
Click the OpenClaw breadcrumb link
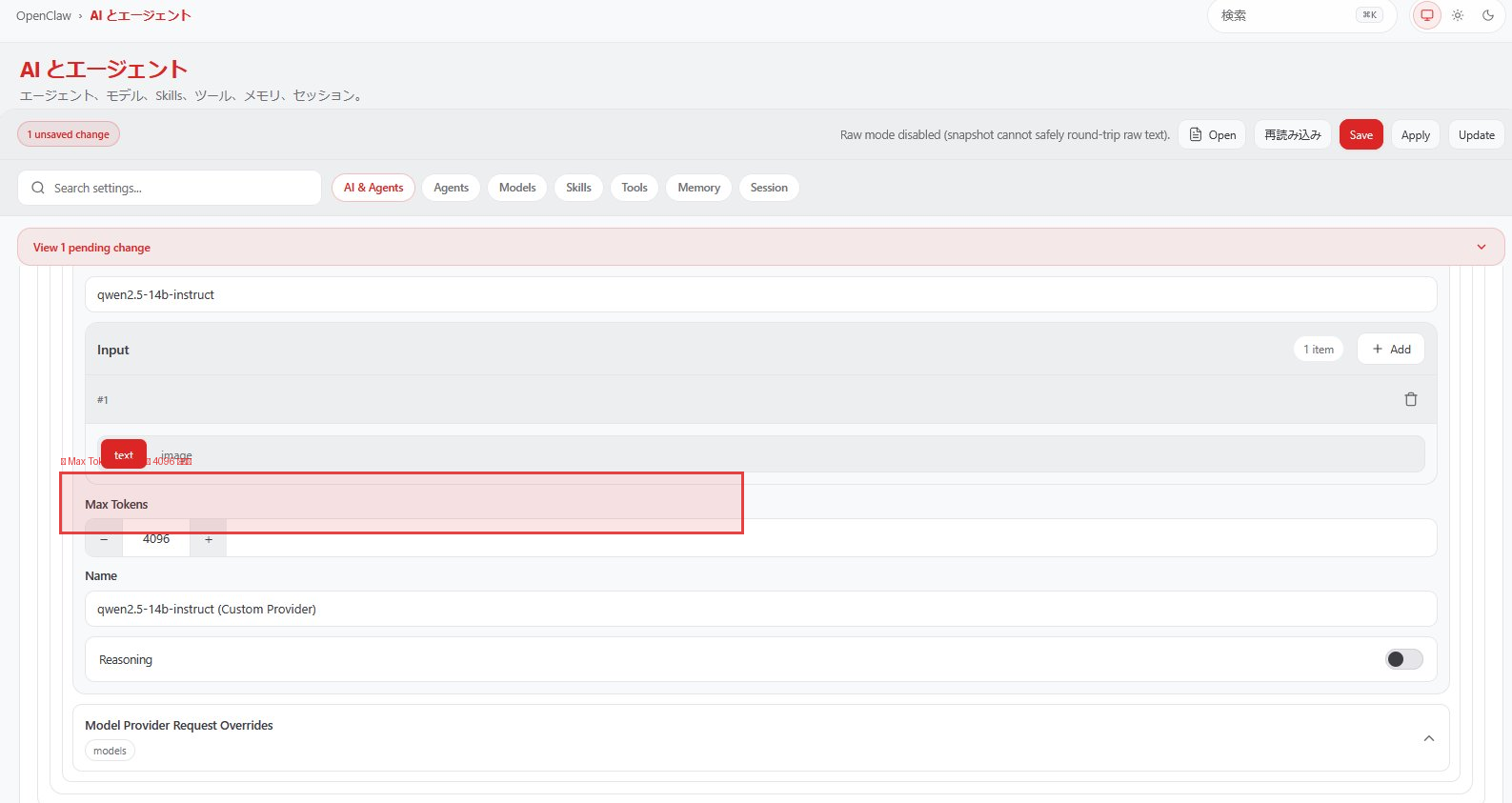[x=44, y=15]
